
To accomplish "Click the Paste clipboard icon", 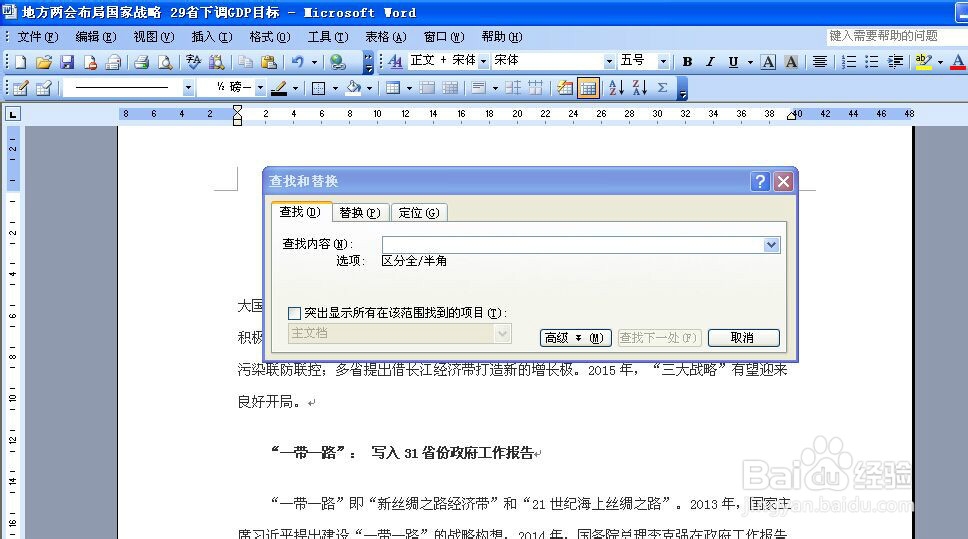I will click(x=269, y=62).
